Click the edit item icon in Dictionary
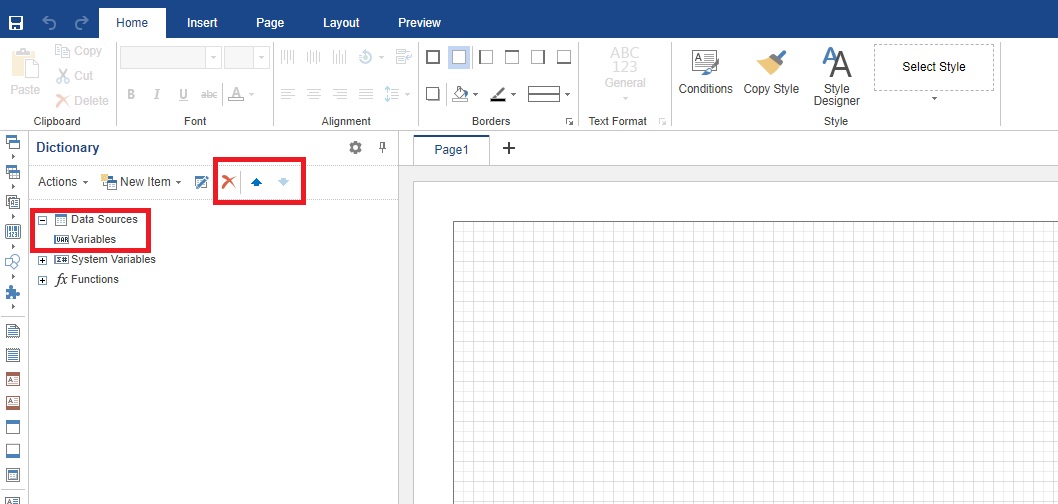 pyautogui.click(x=201, y=181)
